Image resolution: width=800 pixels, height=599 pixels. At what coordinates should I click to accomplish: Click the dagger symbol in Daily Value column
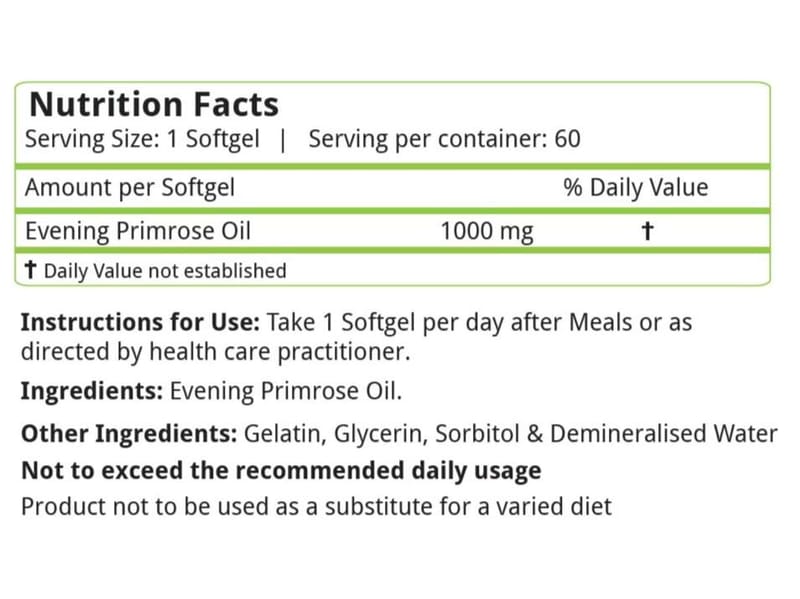(647, 231)
